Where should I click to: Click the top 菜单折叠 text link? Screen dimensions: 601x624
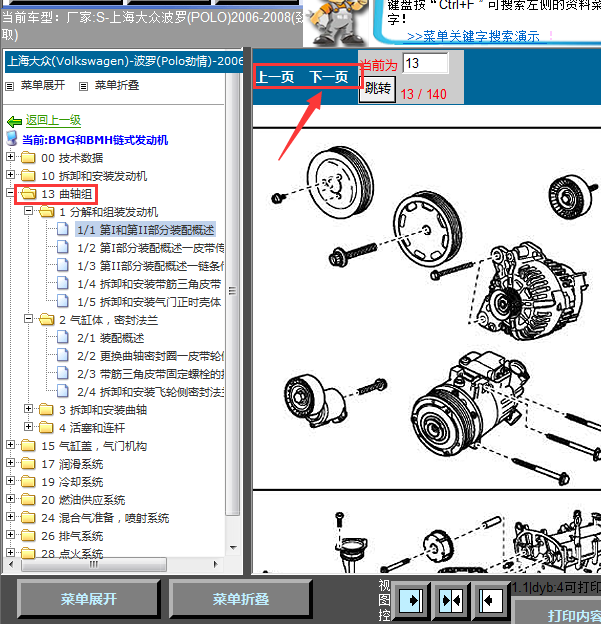(117, 85)
